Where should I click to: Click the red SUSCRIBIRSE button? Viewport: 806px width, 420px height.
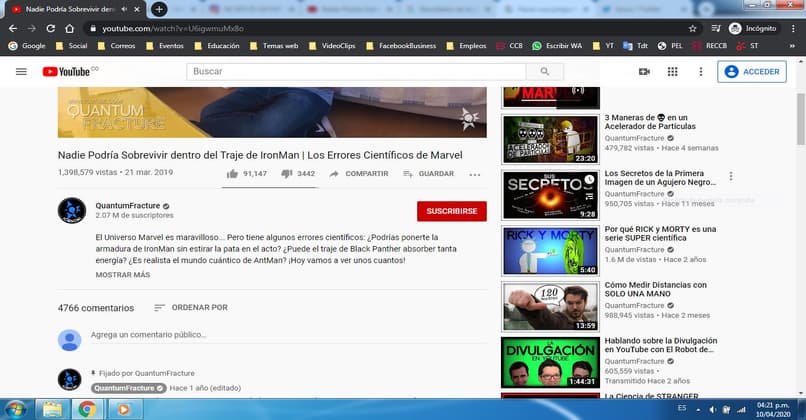451,211
